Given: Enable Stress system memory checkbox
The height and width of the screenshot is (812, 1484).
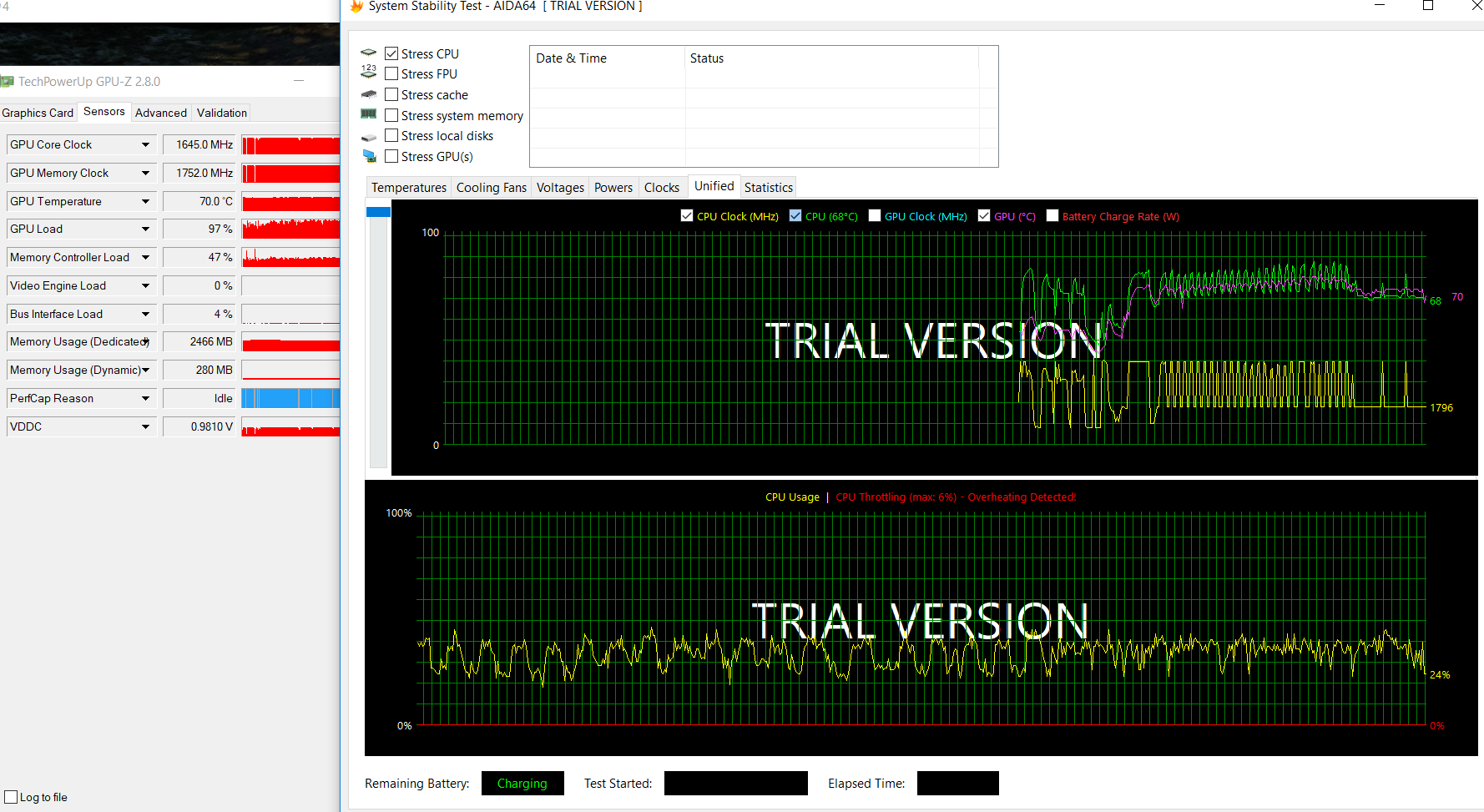Looking at the screenshot, I should (x=391, y=115).
